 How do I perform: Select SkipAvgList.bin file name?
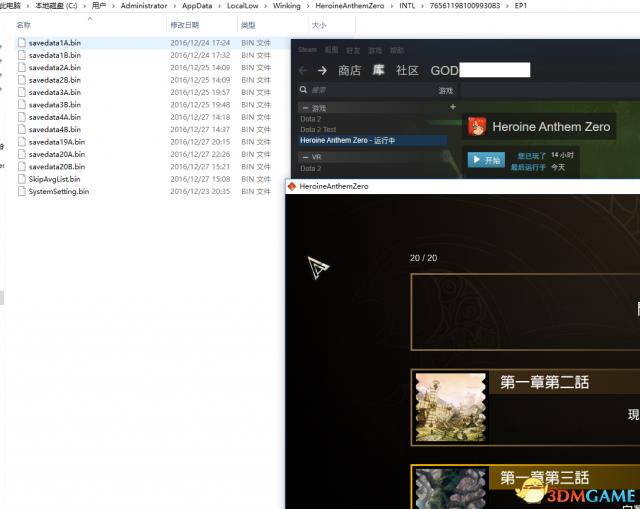(x=54, y=179)
